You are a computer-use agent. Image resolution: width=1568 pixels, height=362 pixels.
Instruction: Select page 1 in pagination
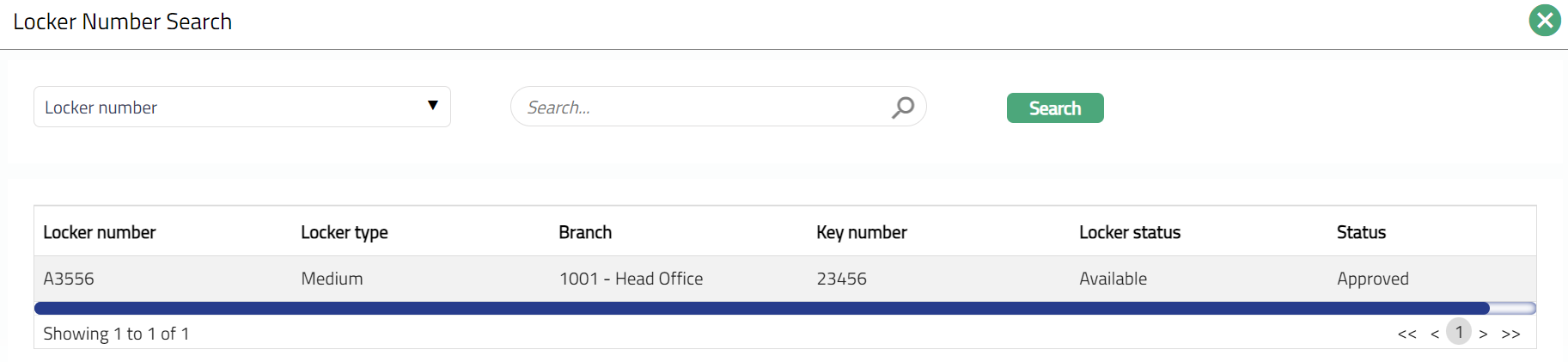click(x=1459, y=332)
